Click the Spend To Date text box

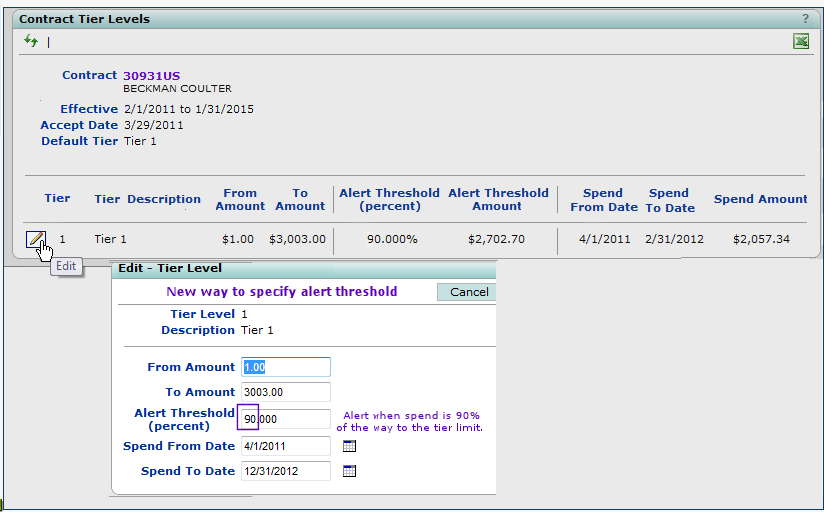pos(285,471)
